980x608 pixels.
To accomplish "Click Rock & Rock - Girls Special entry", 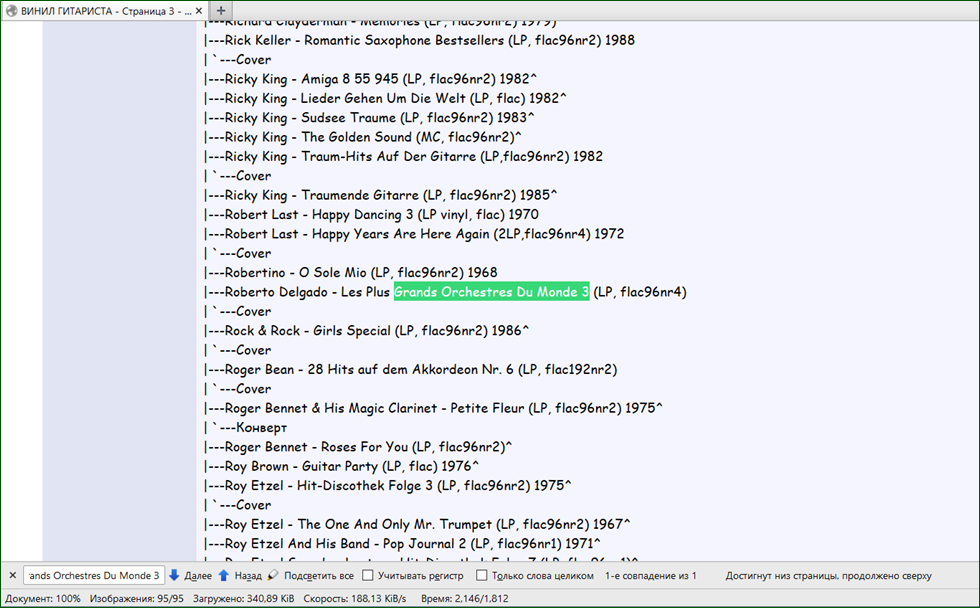I will click(x=367, y=331).
